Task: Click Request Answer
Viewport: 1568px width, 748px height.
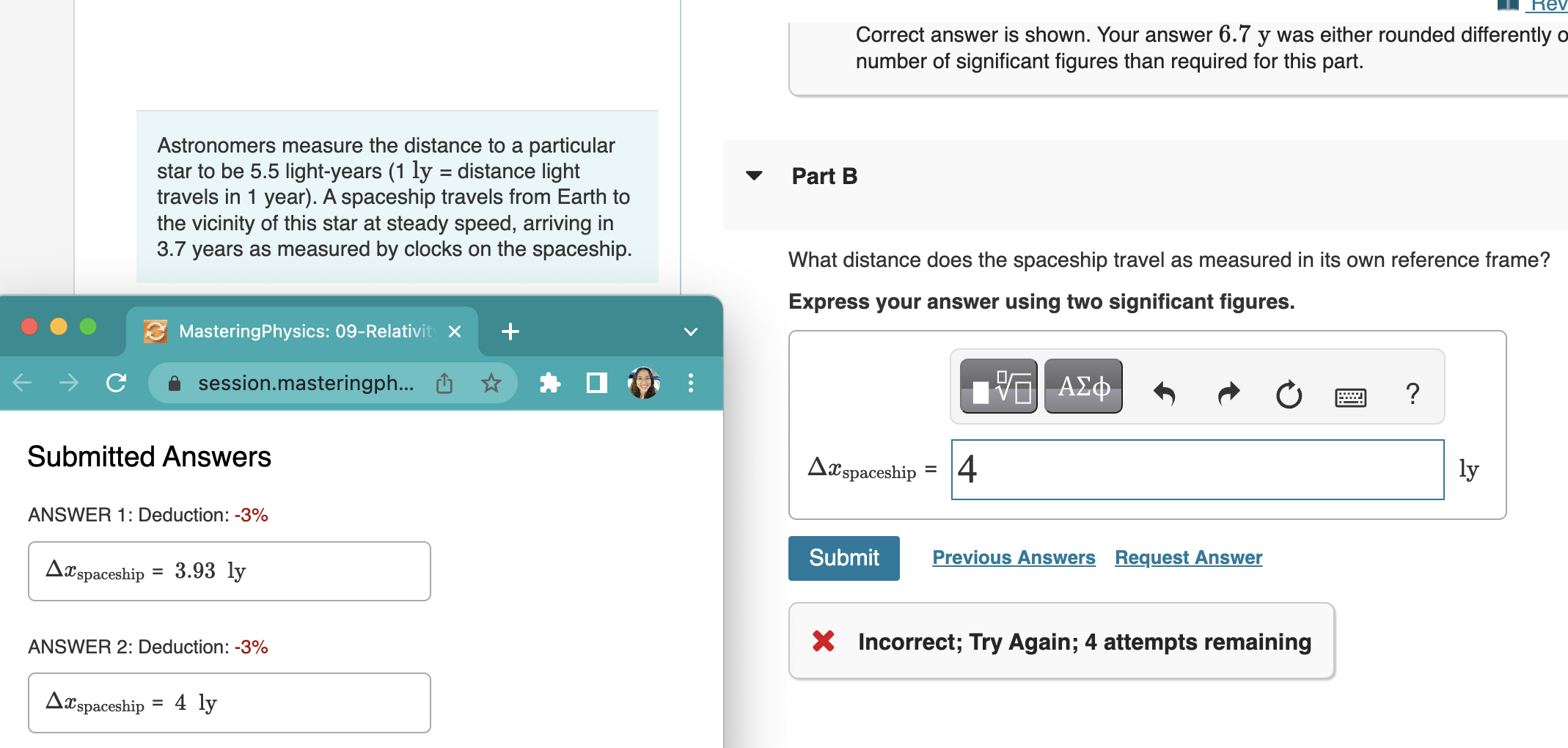Action: click(x=1187, y=558)
